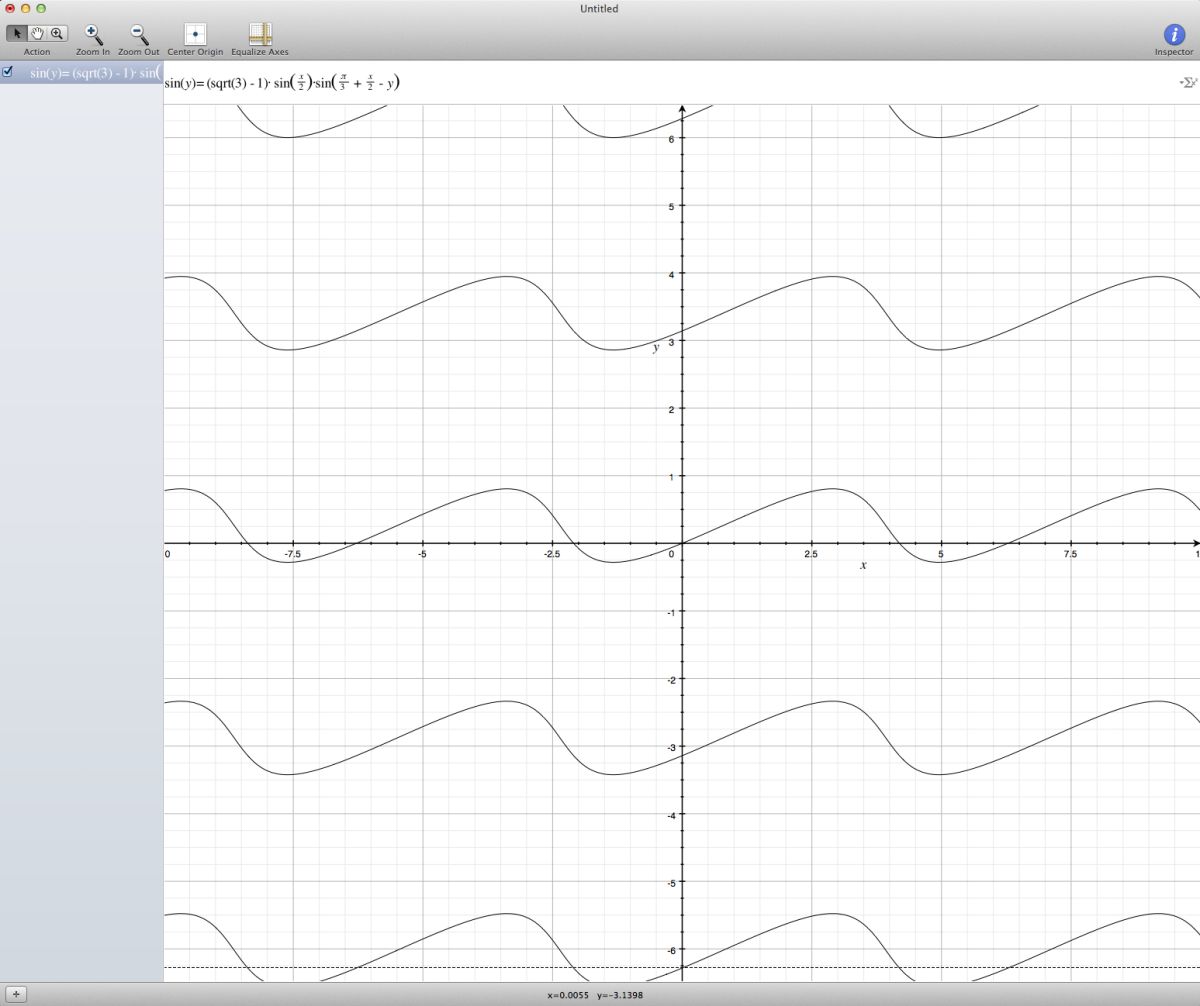This screenshot has height=1006, width=1200.
Task: Click the Untitled window title
Action: pyautogui.click(x=599, y=9)
